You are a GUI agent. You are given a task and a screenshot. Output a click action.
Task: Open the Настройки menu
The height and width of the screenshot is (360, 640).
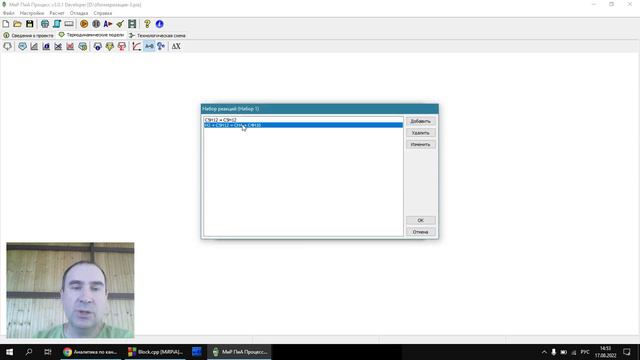tap(32, 13)
